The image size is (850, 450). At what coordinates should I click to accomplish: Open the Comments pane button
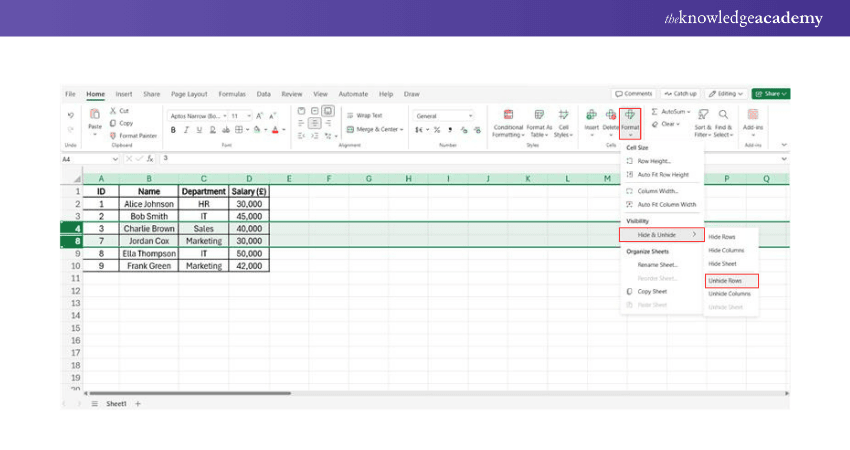[x=634, y=93]
